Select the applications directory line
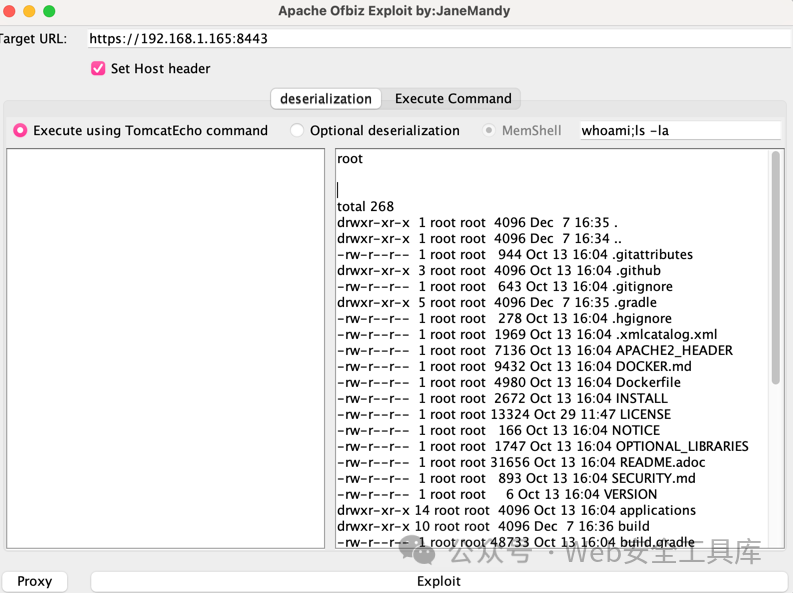The width and height of the screenshot is (793, 593). [x=516, y=511]
